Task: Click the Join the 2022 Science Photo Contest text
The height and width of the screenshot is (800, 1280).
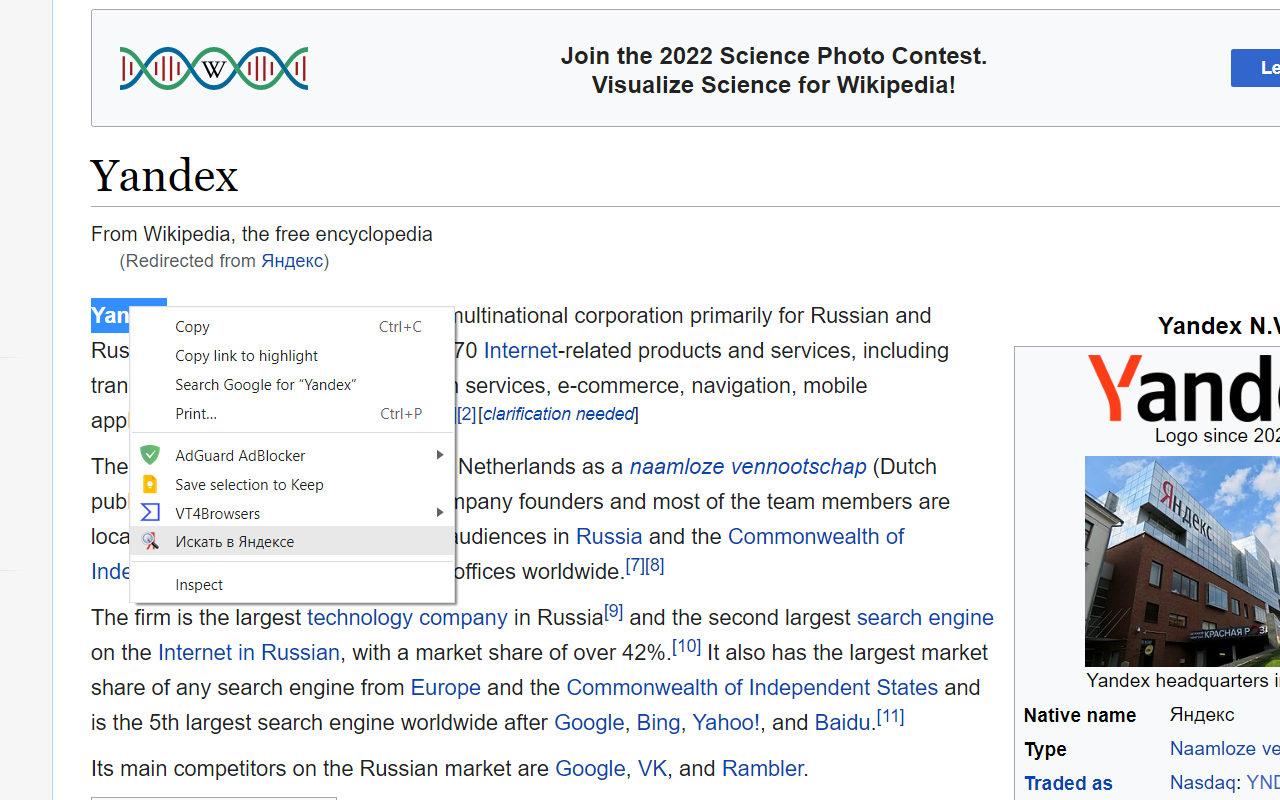Action: [x=774, y=56]
